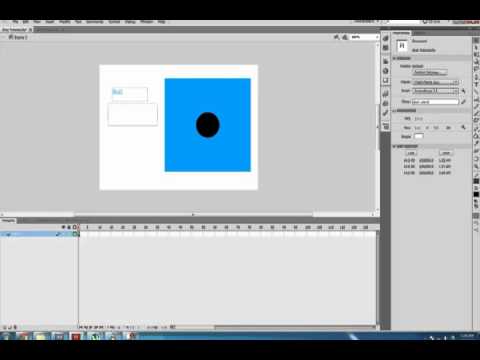Click the New Layer icon

tap(4, 327)
